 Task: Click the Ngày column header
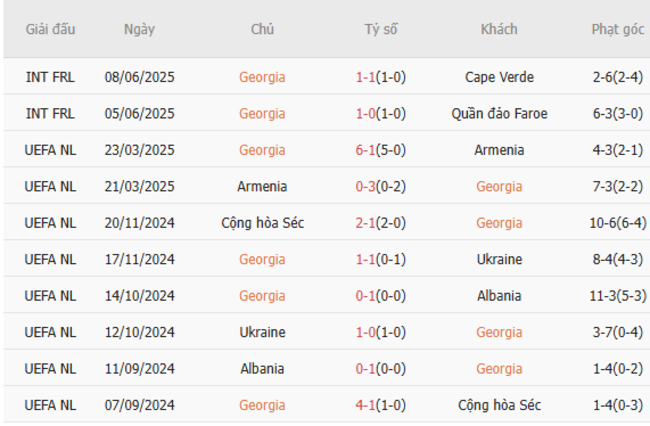[139, 29]
